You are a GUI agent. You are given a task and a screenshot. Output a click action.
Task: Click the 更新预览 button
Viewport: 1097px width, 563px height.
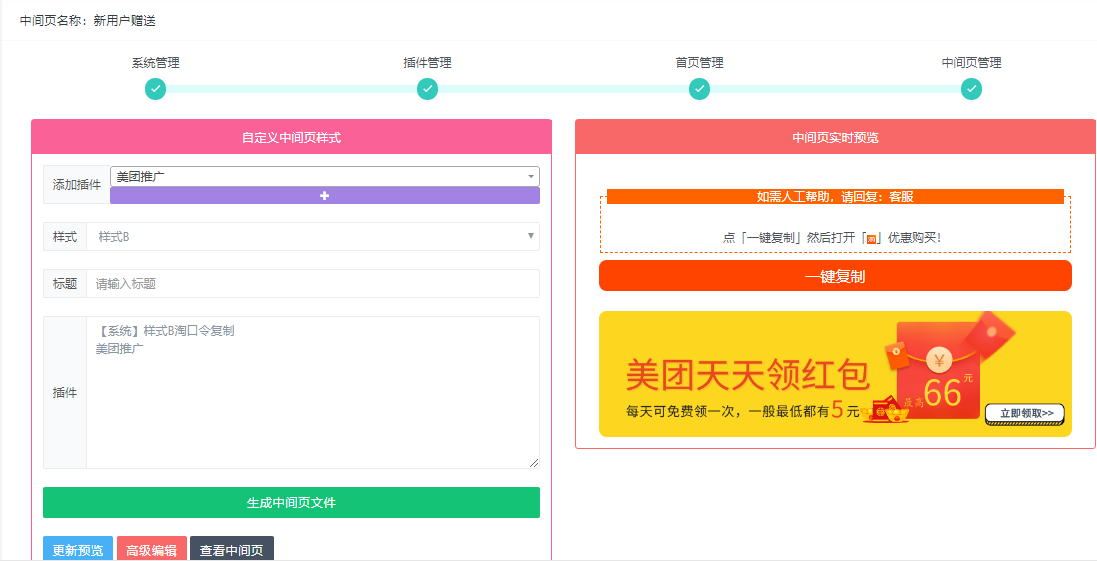pyautogui.click(x=78, y=550)
